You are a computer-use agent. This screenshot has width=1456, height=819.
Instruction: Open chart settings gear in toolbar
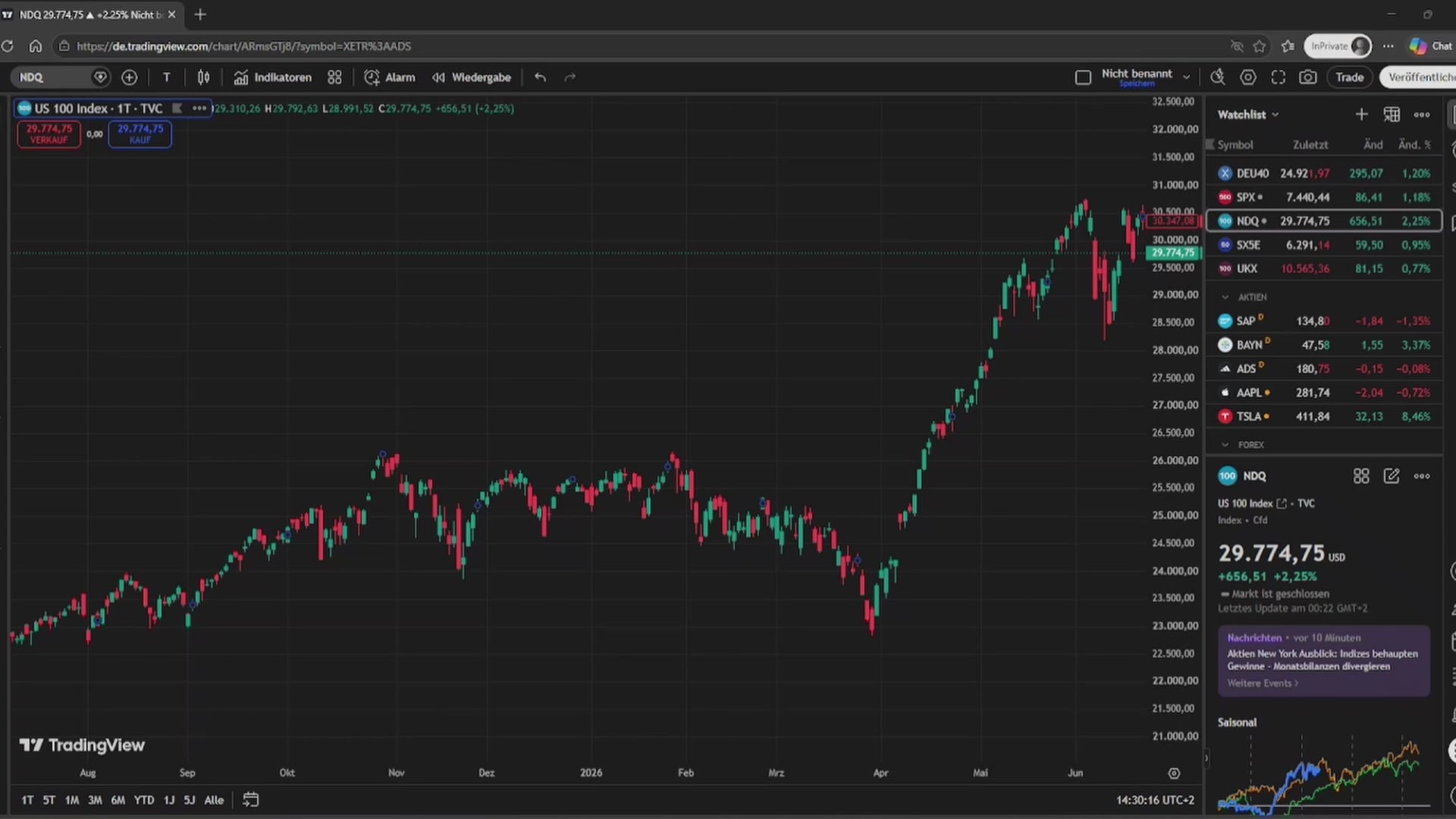point(1248,77)
